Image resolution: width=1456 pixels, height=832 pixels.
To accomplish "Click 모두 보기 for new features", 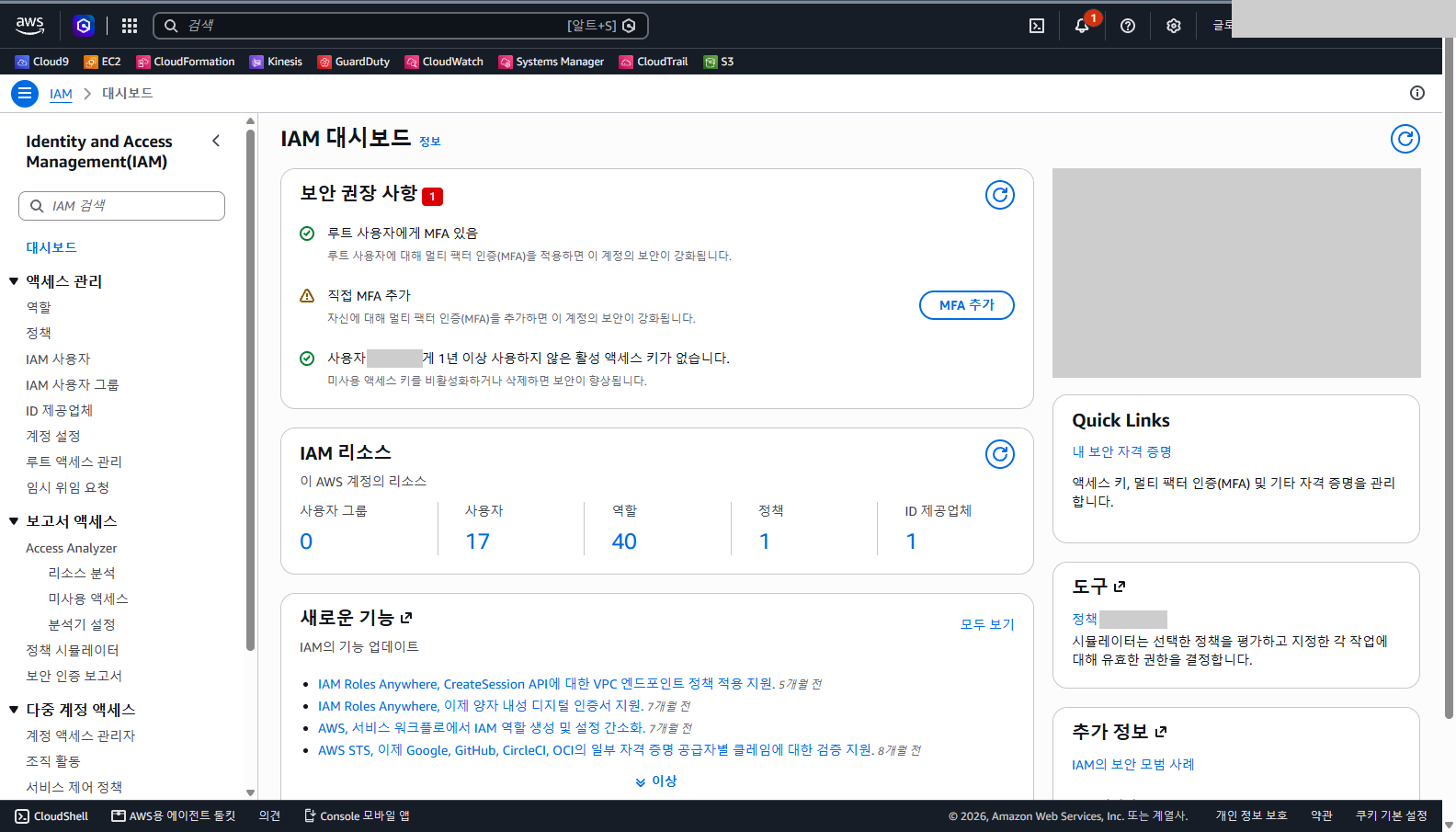I will [987, 624].
